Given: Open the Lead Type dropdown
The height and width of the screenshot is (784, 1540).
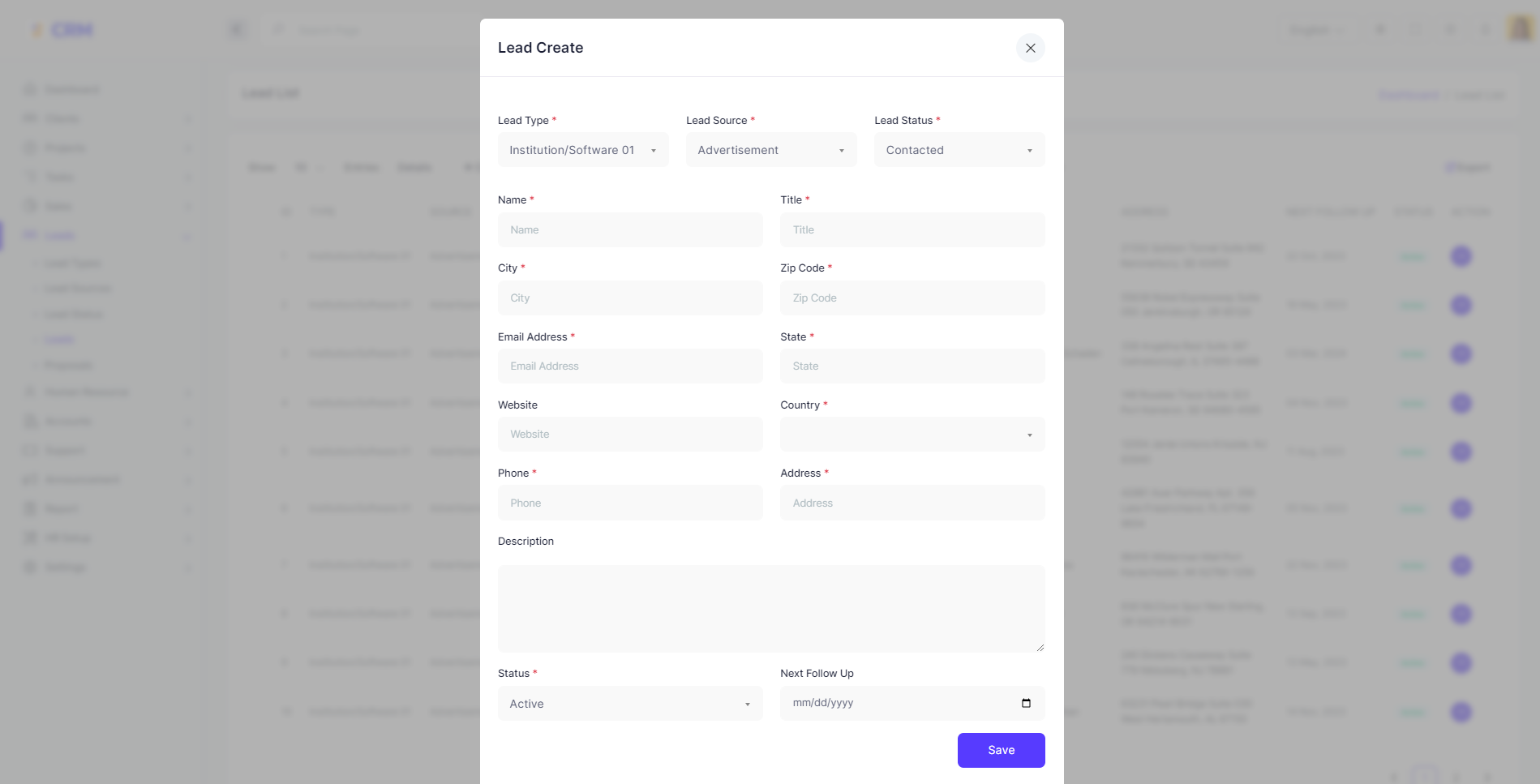Looking at the screenshot, I should pos(582,149).
